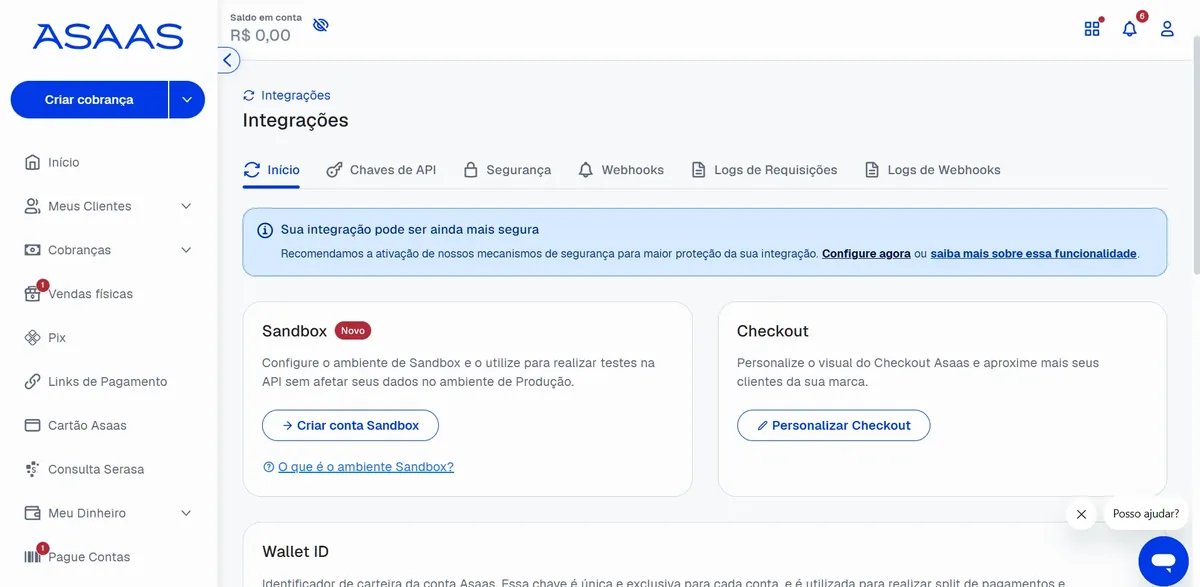The width and height of the screenshot is (1200, 587).
Task: Open the user profile icon
Action: point(1167,29)
